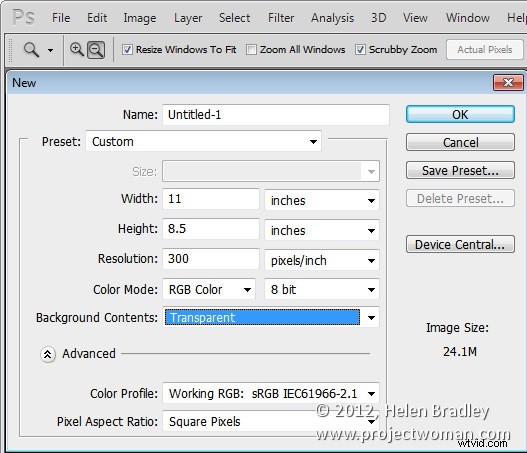527x453 pixels.
Task: Open the Width units dropdown
Action: (x=322, y=200)
